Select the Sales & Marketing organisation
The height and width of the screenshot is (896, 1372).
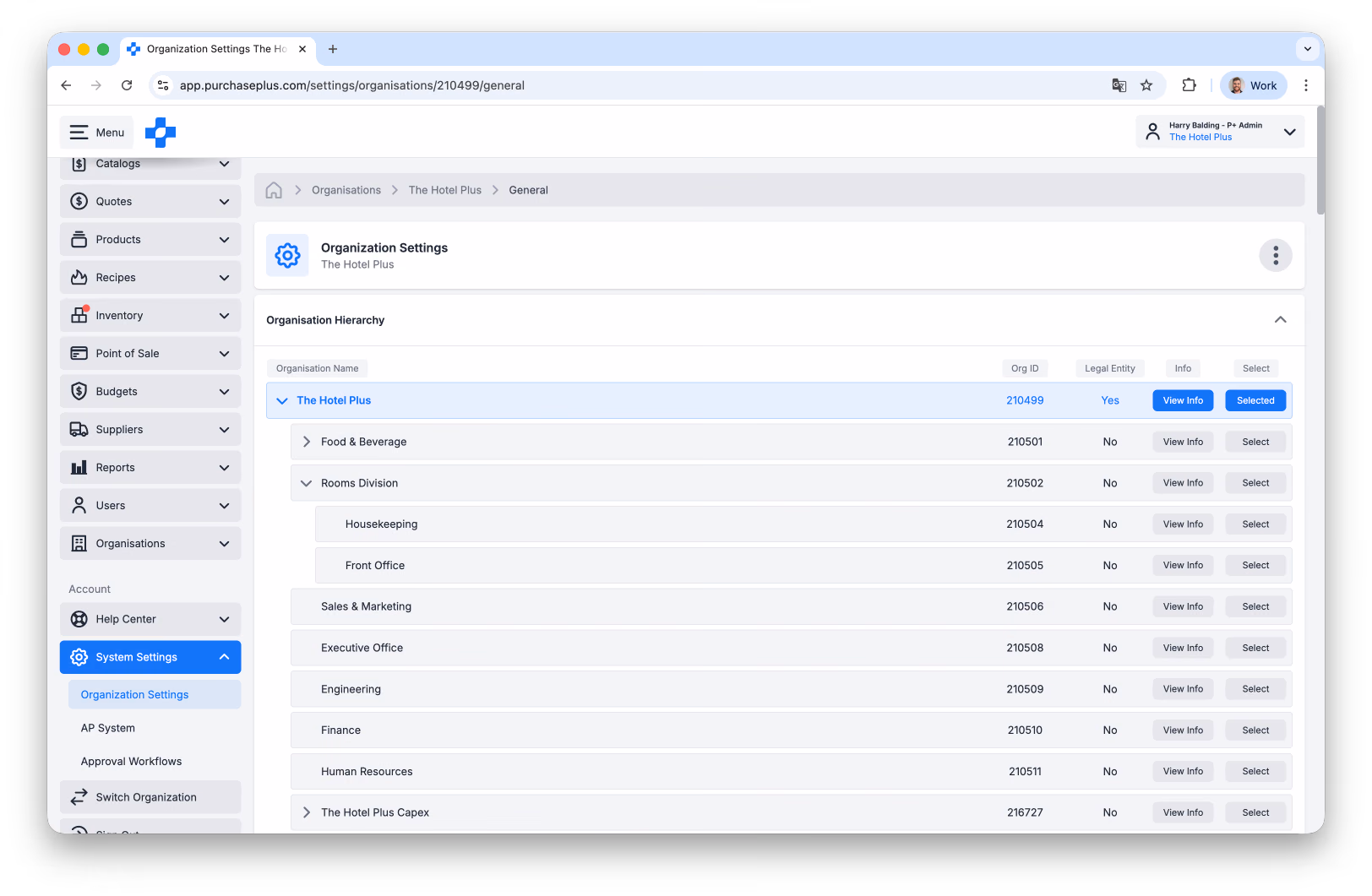[x=1255, y=606]
